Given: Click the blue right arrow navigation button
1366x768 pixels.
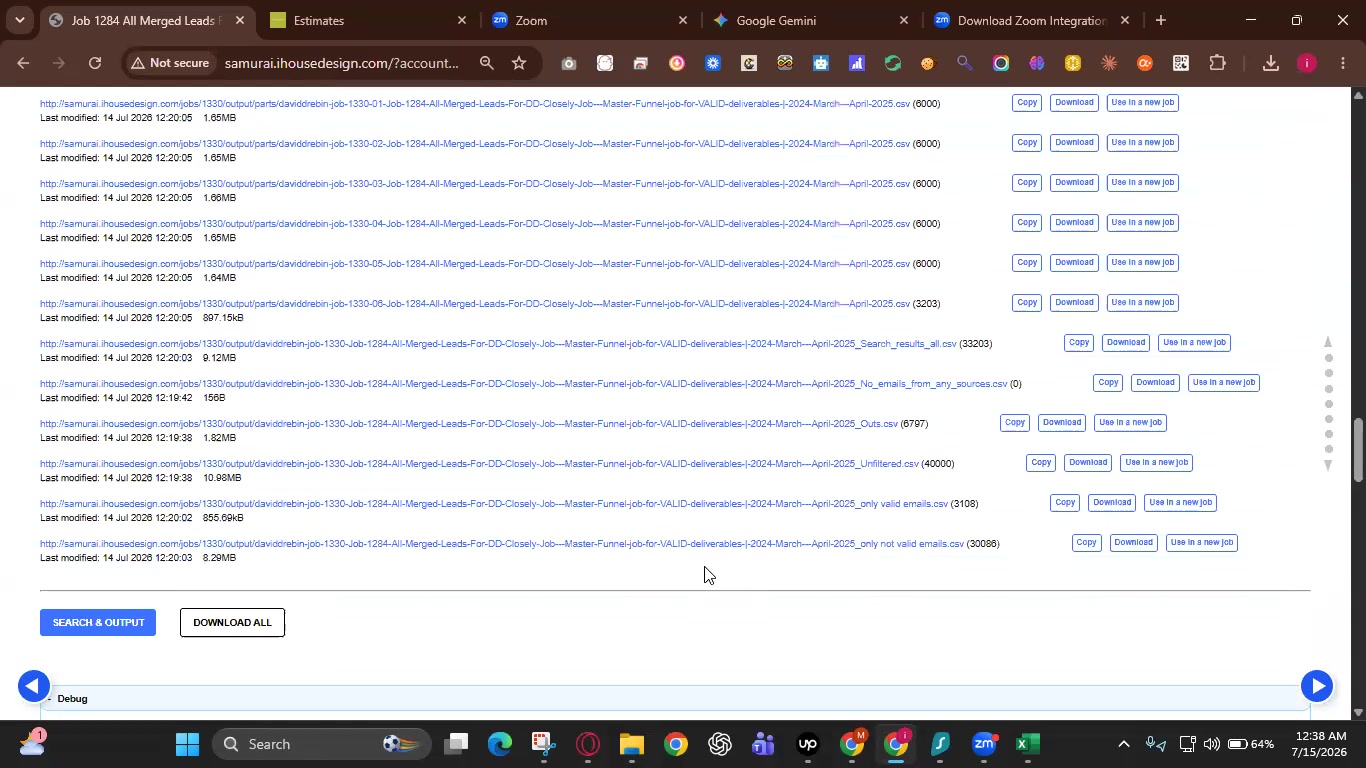Looking at the screenshot, I should click(x=1317, y=686).
